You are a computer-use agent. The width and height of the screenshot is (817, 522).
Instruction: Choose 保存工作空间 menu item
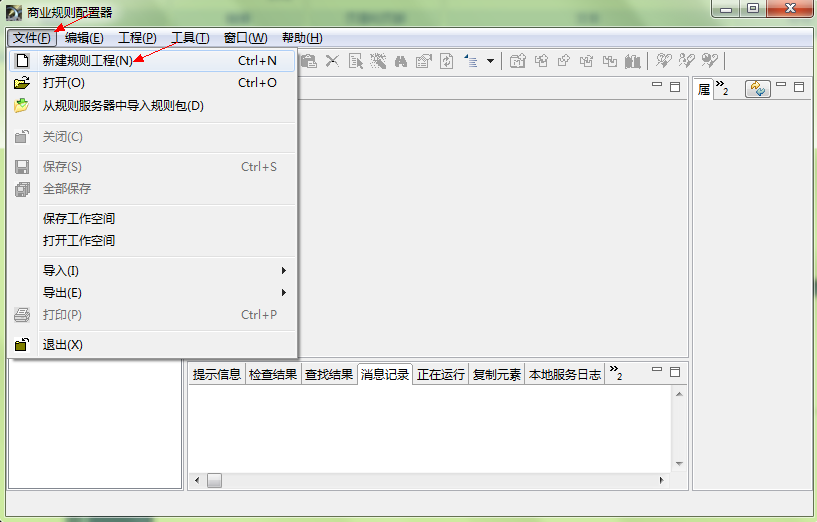click(x=153, y=218)
